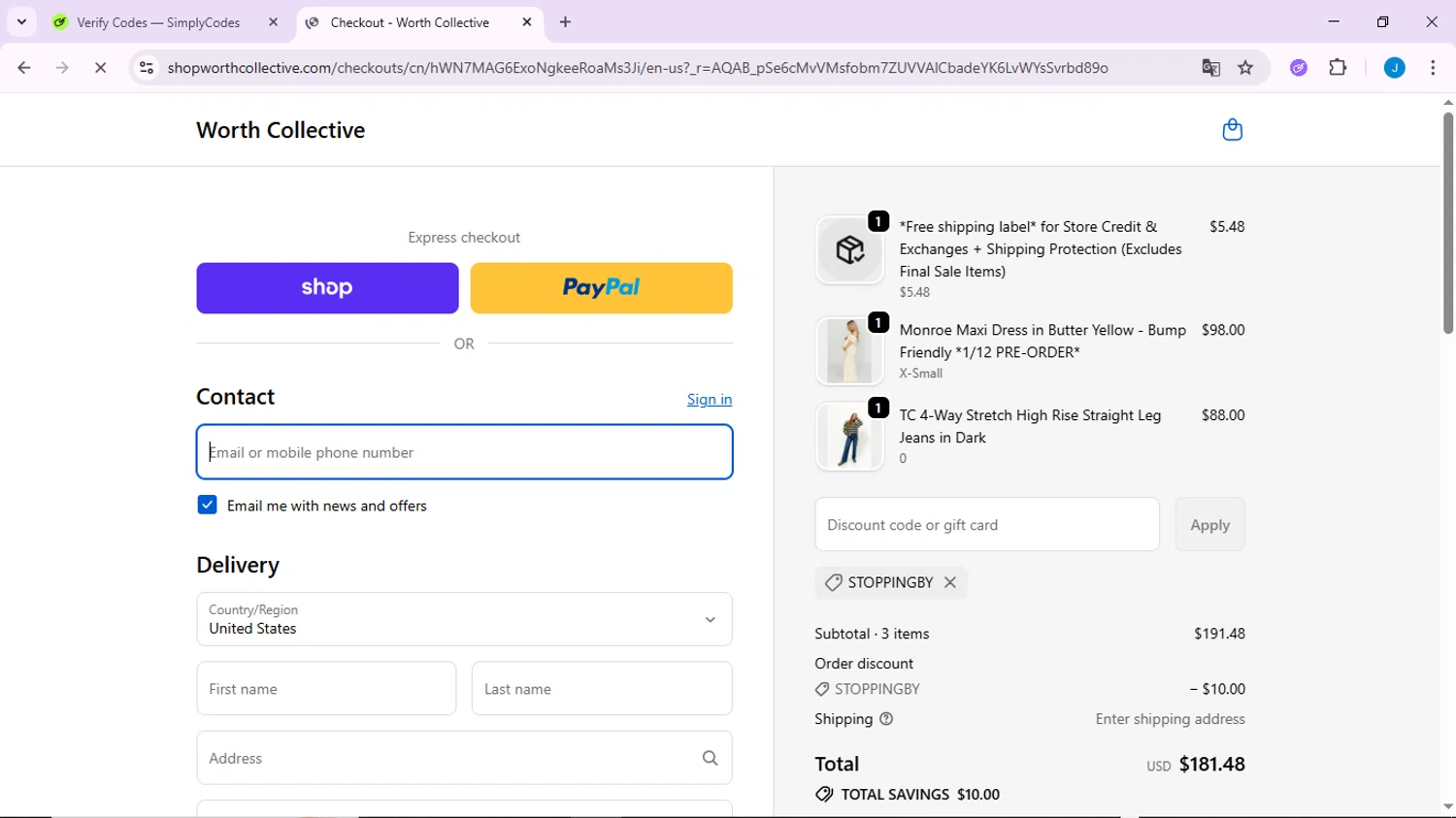Focus the Last name field
This screenshot has width=1456, height=818.
pos(602,689)
